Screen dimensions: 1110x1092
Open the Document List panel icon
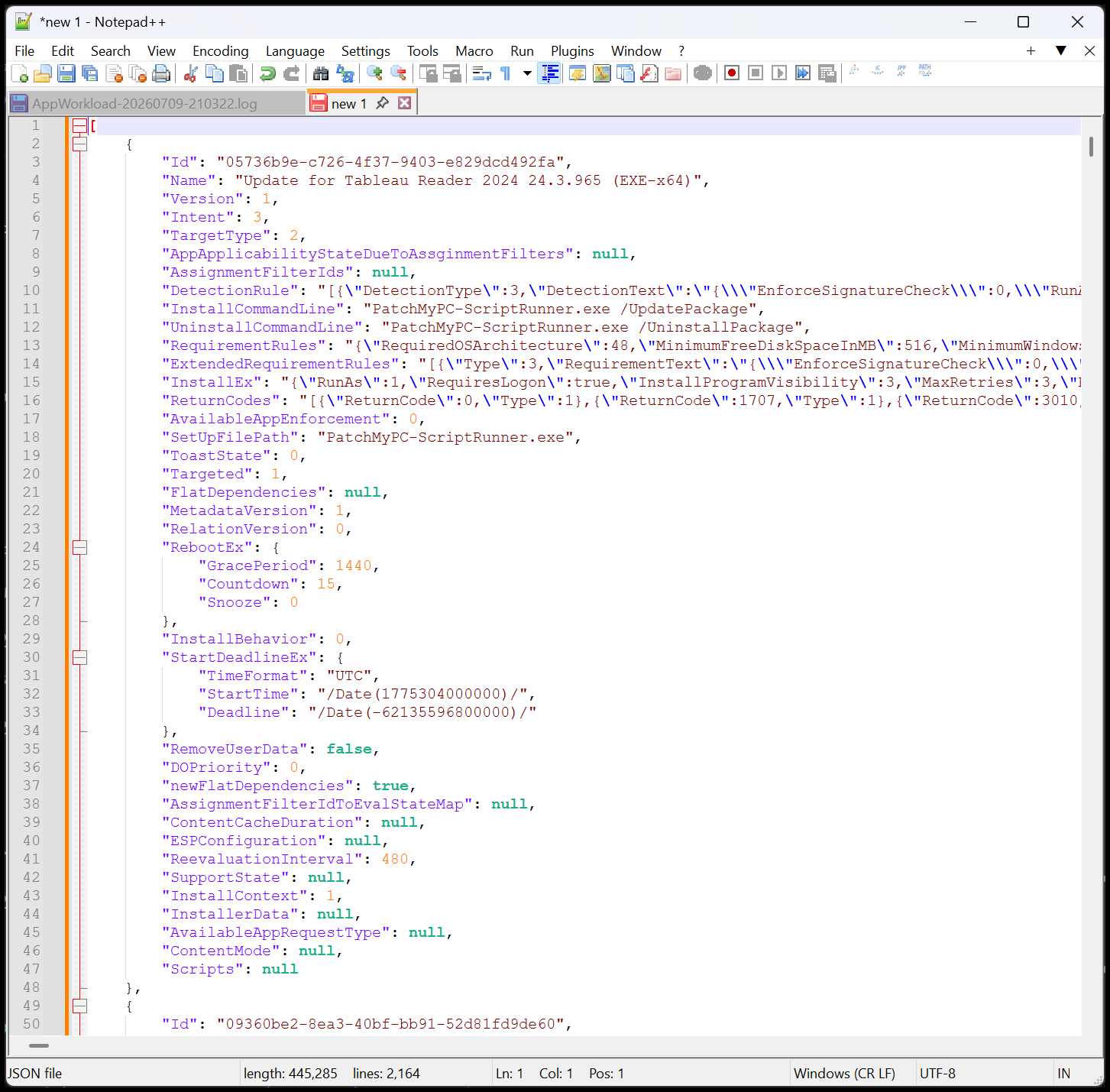(x=626, y=73)
